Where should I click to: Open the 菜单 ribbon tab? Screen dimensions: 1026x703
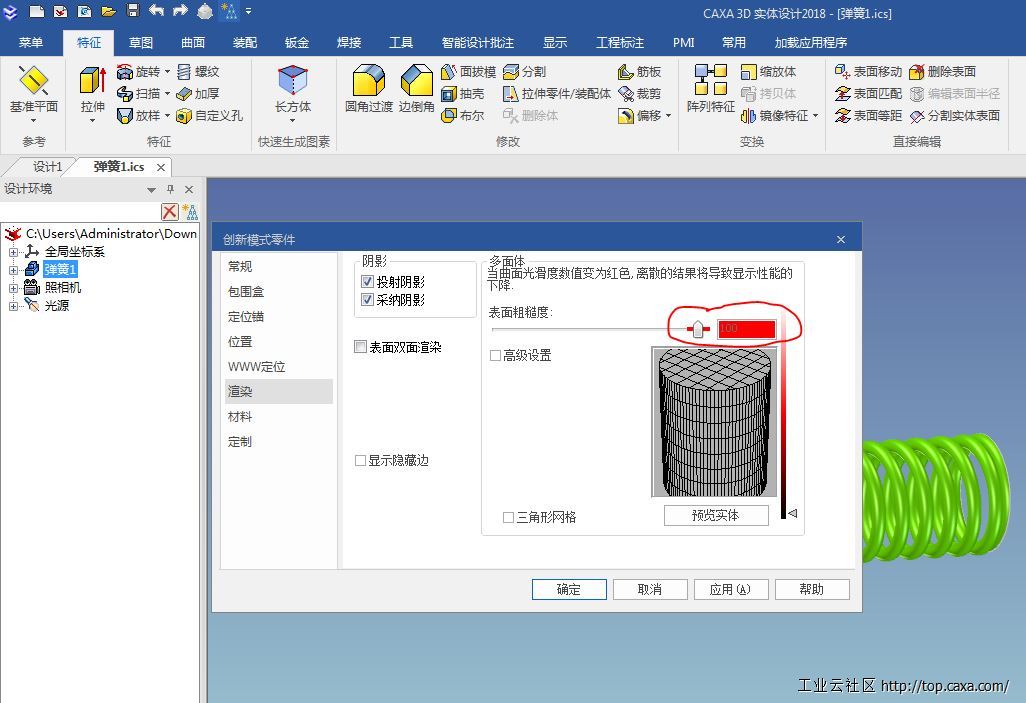(x=31, y=43)
